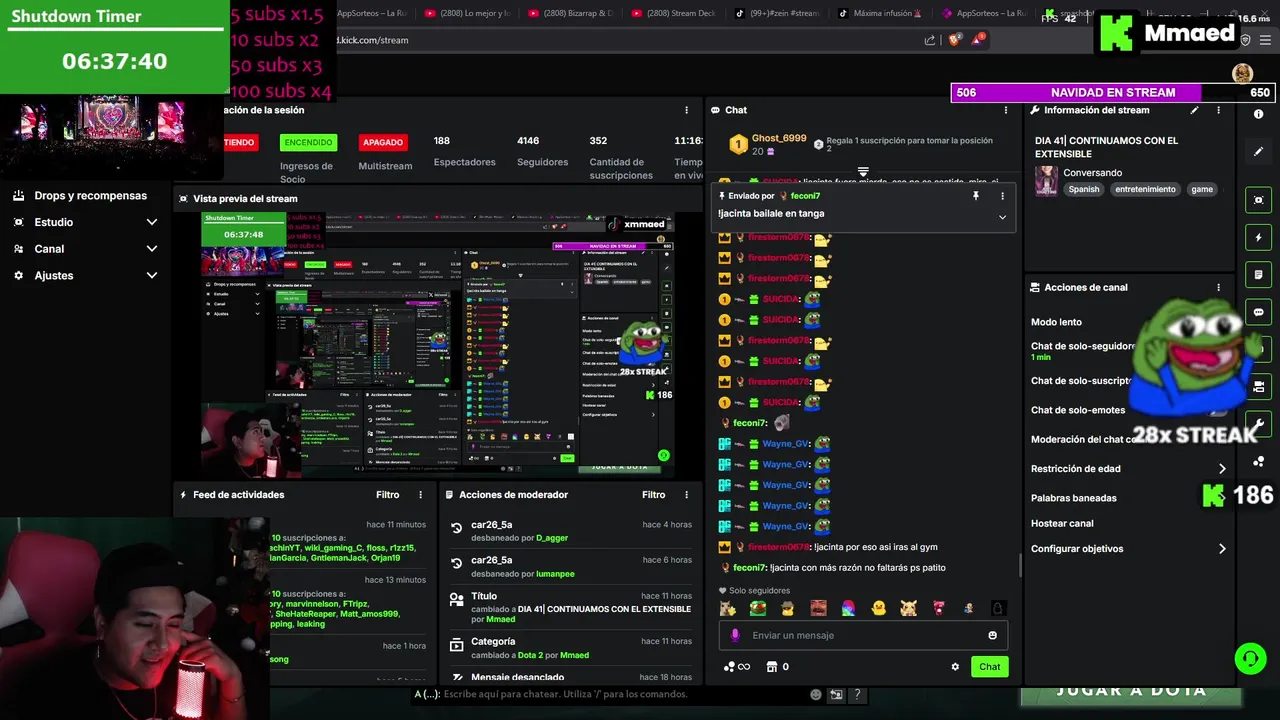Open the Acciones de canal three-dot menu
The width and height of the screenshot is (1280, 720).
coord(1218,287)
